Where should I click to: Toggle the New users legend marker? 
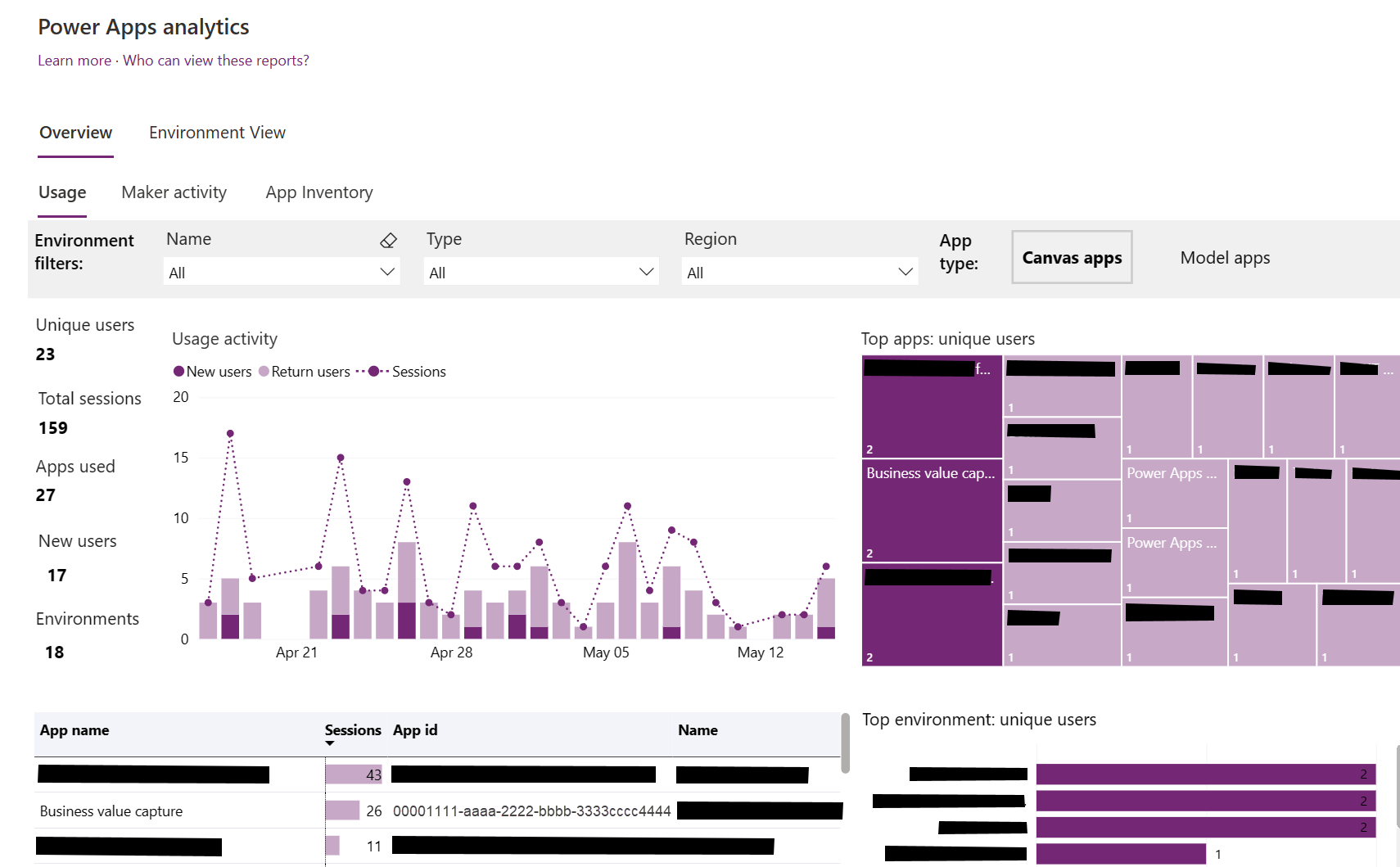click(179, 371)
